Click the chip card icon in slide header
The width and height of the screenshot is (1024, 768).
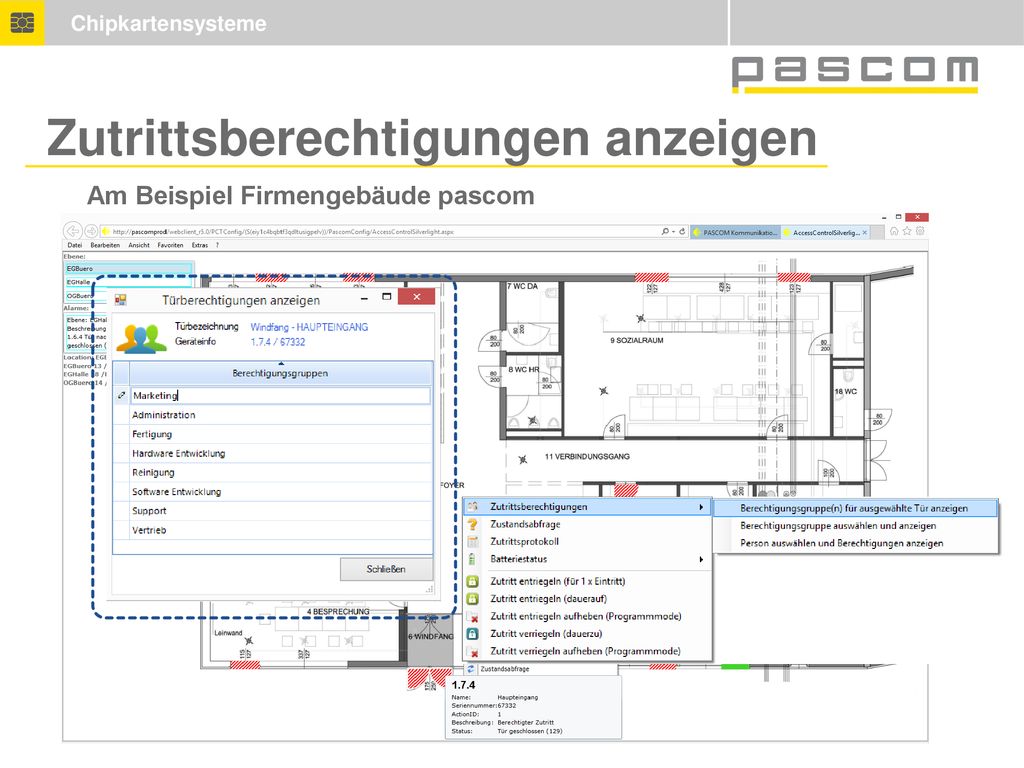click(22, 23)
